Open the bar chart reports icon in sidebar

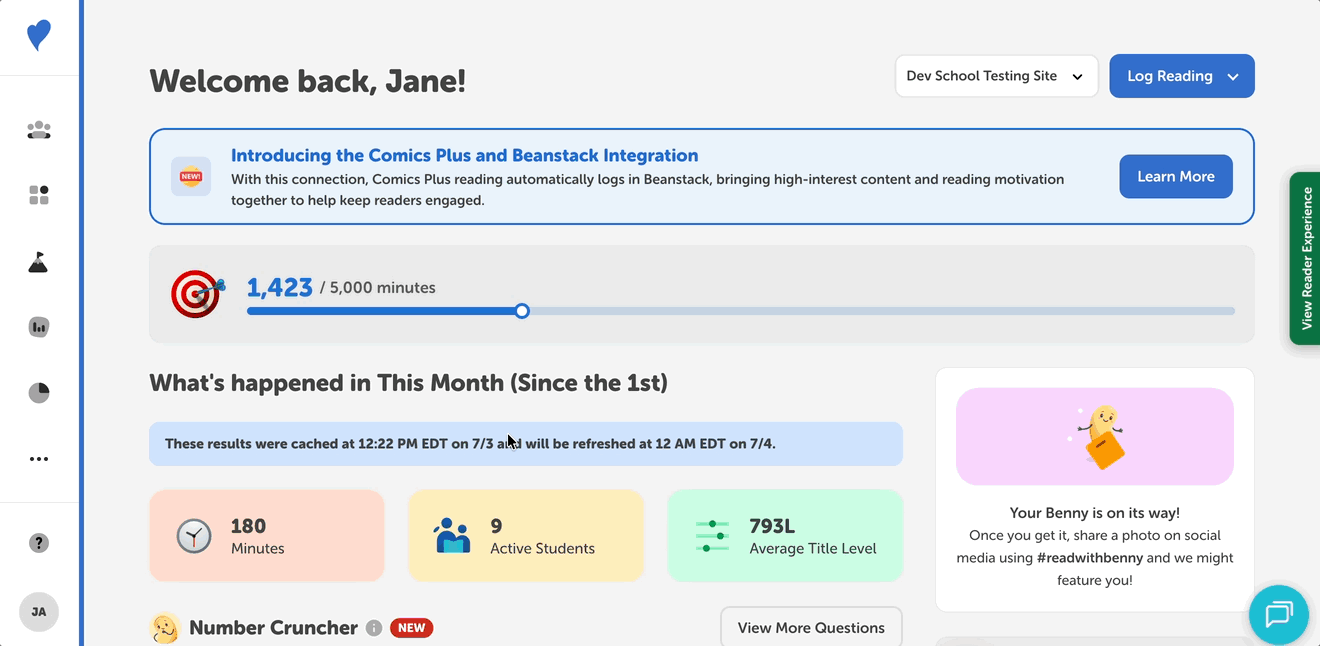[39, 327]
